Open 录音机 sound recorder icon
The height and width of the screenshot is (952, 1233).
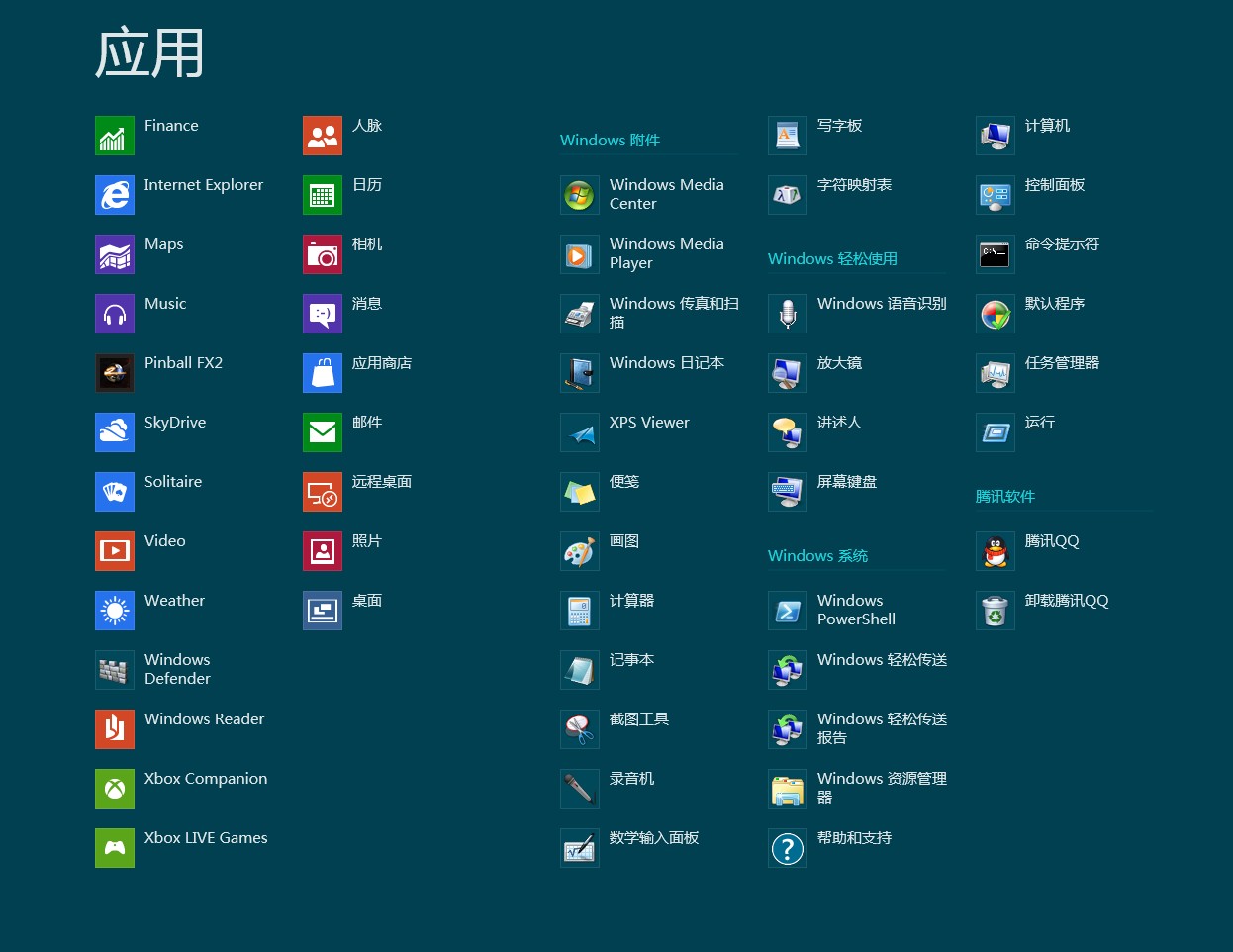pos(580,789)
